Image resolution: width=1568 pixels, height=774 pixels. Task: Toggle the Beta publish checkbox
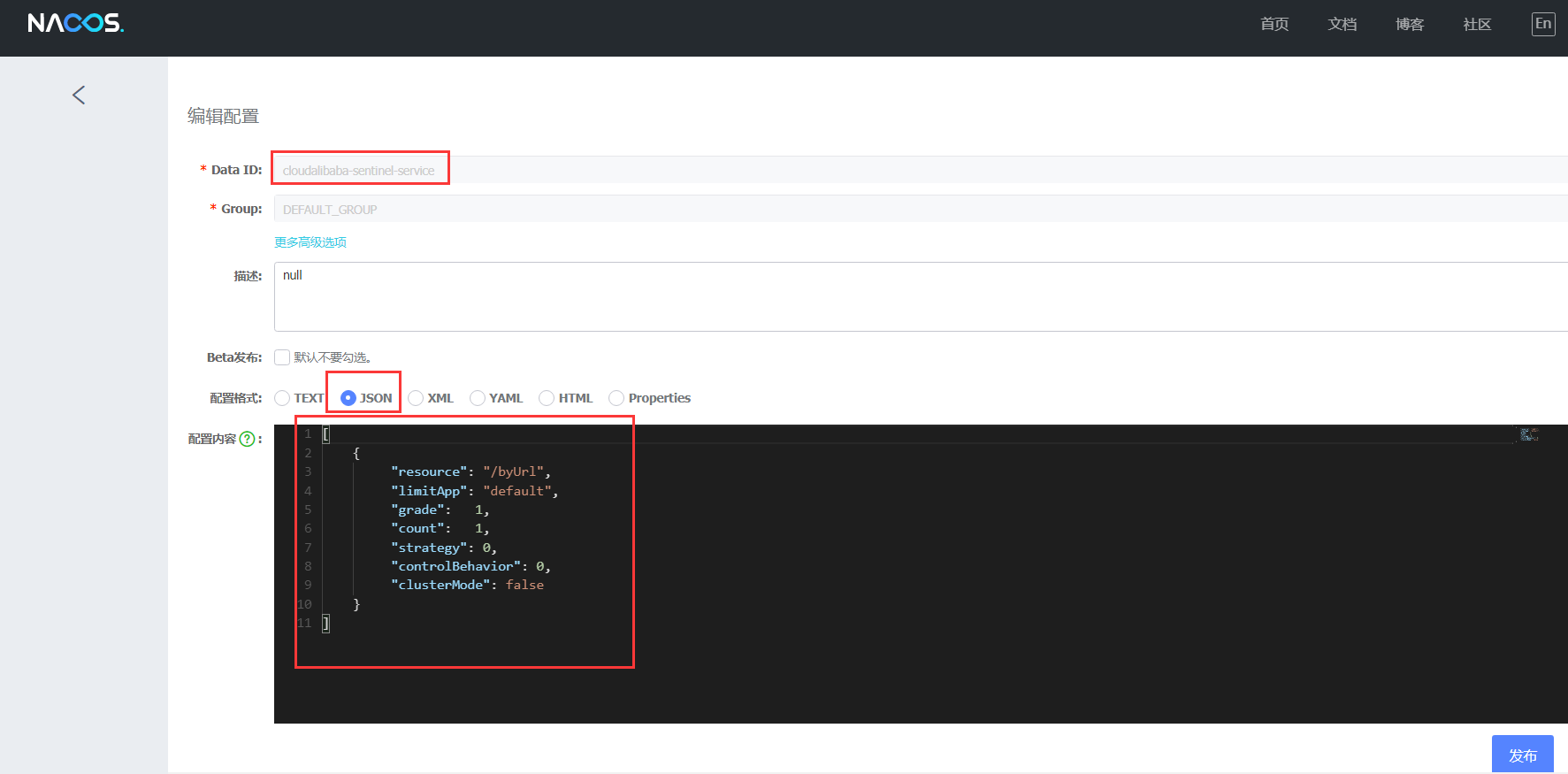tap(282, 357)
